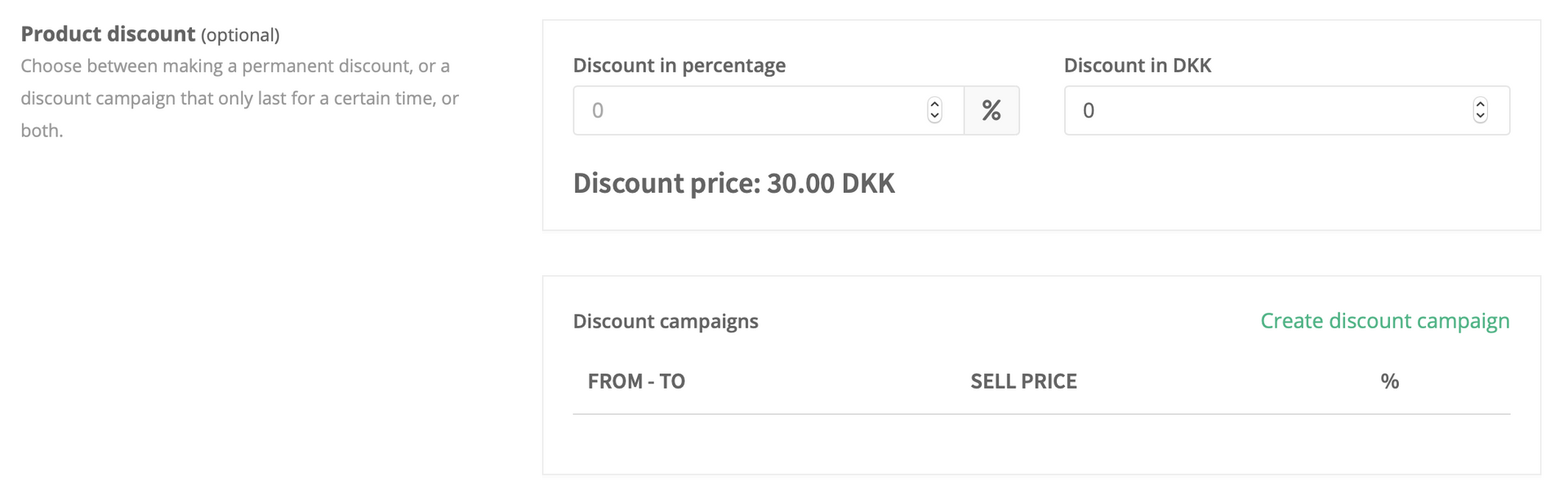This screenshot has height=490, width=1568.
Task: Click the stepper control in DKK field
Action: 1480,110
